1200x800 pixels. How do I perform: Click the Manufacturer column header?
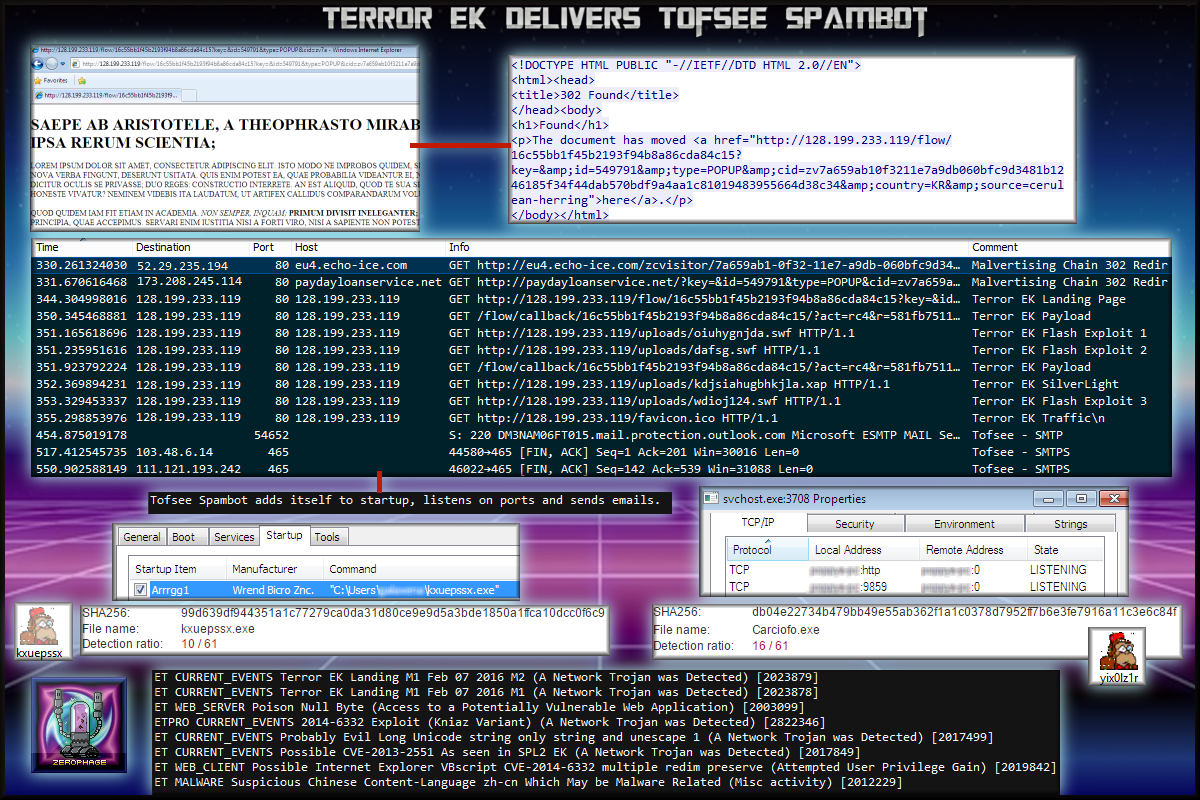click(x=257, y=568)
